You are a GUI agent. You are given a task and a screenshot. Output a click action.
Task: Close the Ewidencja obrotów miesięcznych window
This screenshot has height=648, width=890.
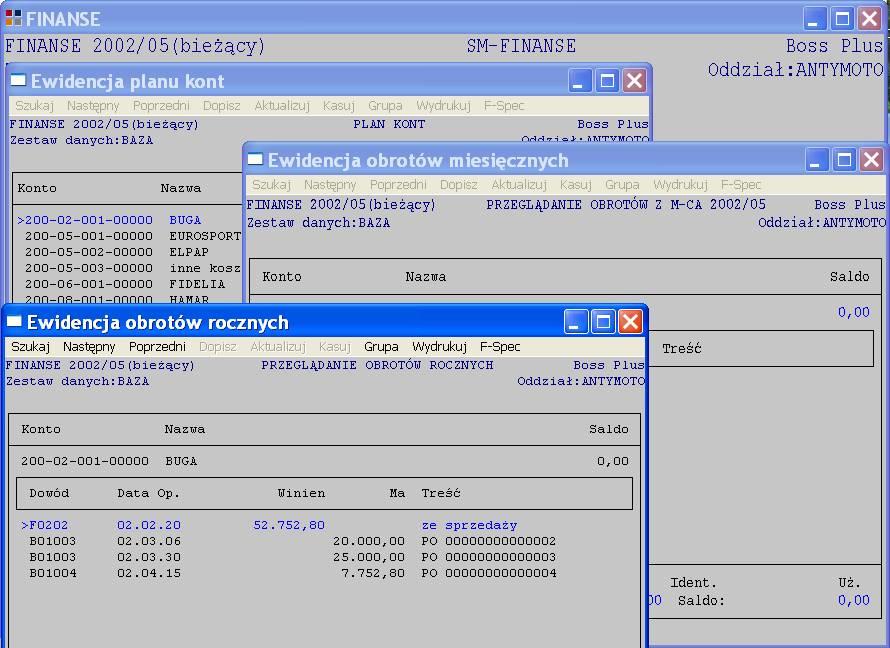tap(871, 160)
